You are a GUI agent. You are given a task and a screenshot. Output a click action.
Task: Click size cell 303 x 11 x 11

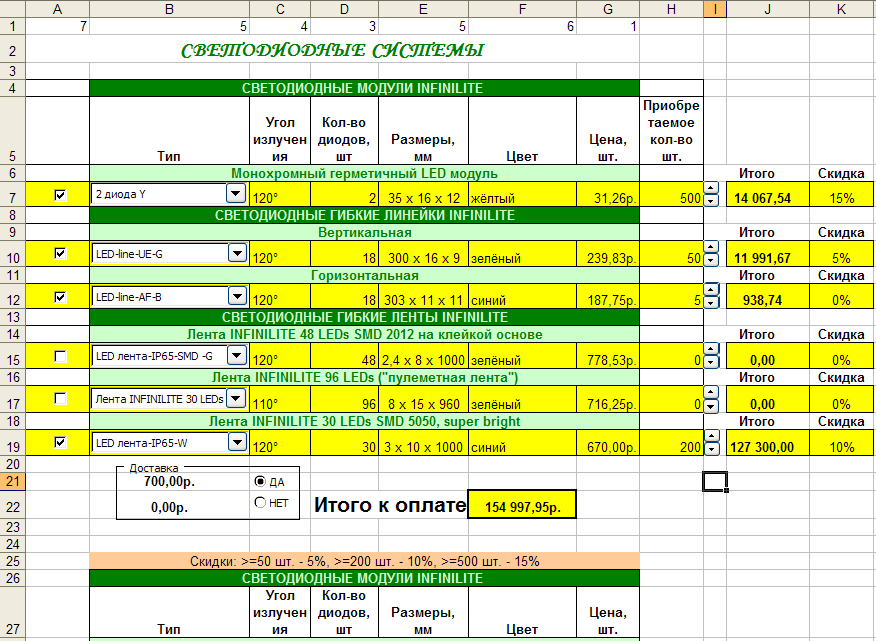(x=423, y=297)
